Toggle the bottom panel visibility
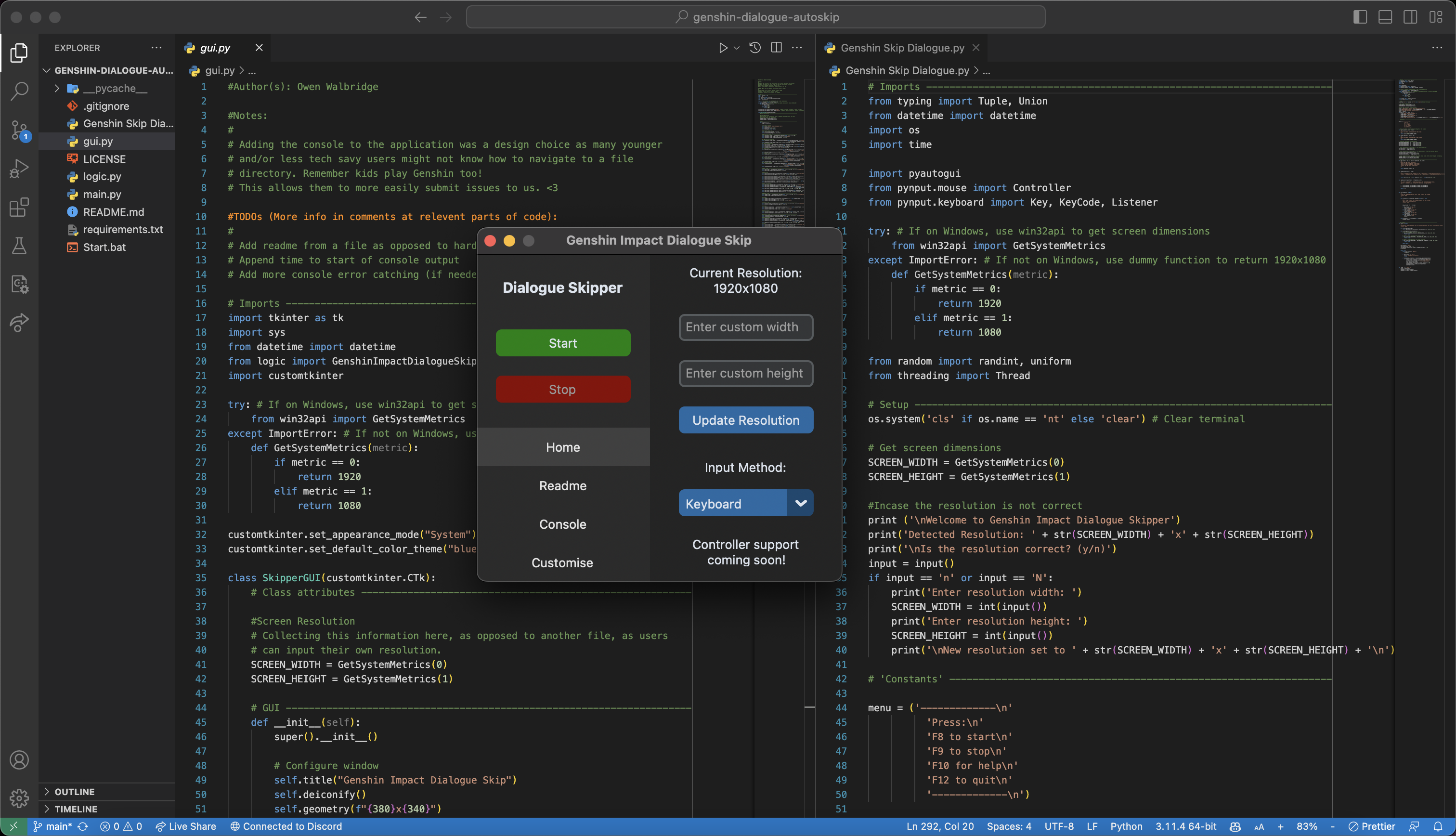The height and width of the screenshot is (836, 1456). (1385, 17)
